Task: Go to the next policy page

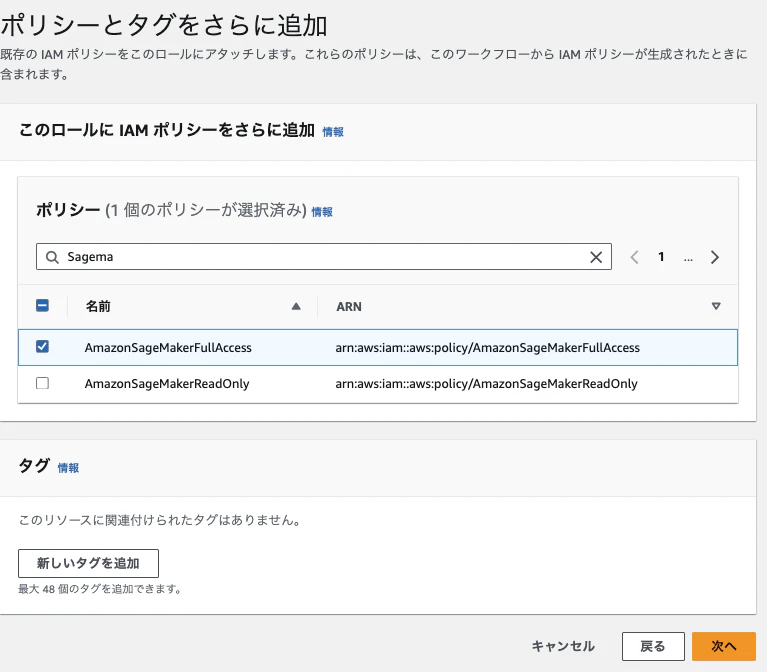Action: click(715, 257)
